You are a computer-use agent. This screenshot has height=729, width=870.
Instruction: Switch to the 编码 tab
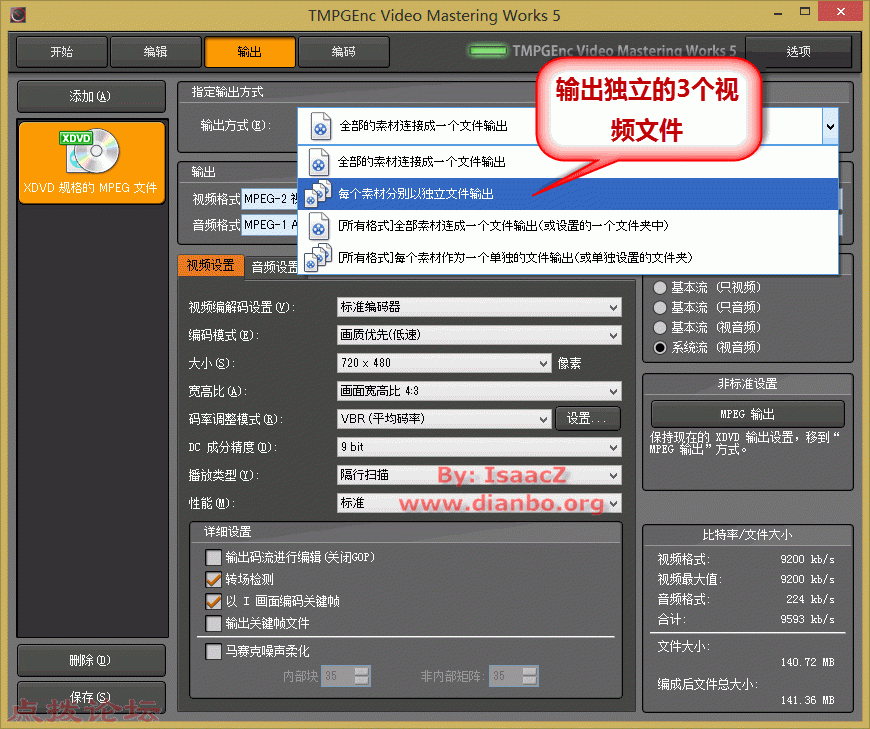tap(343, 52)
